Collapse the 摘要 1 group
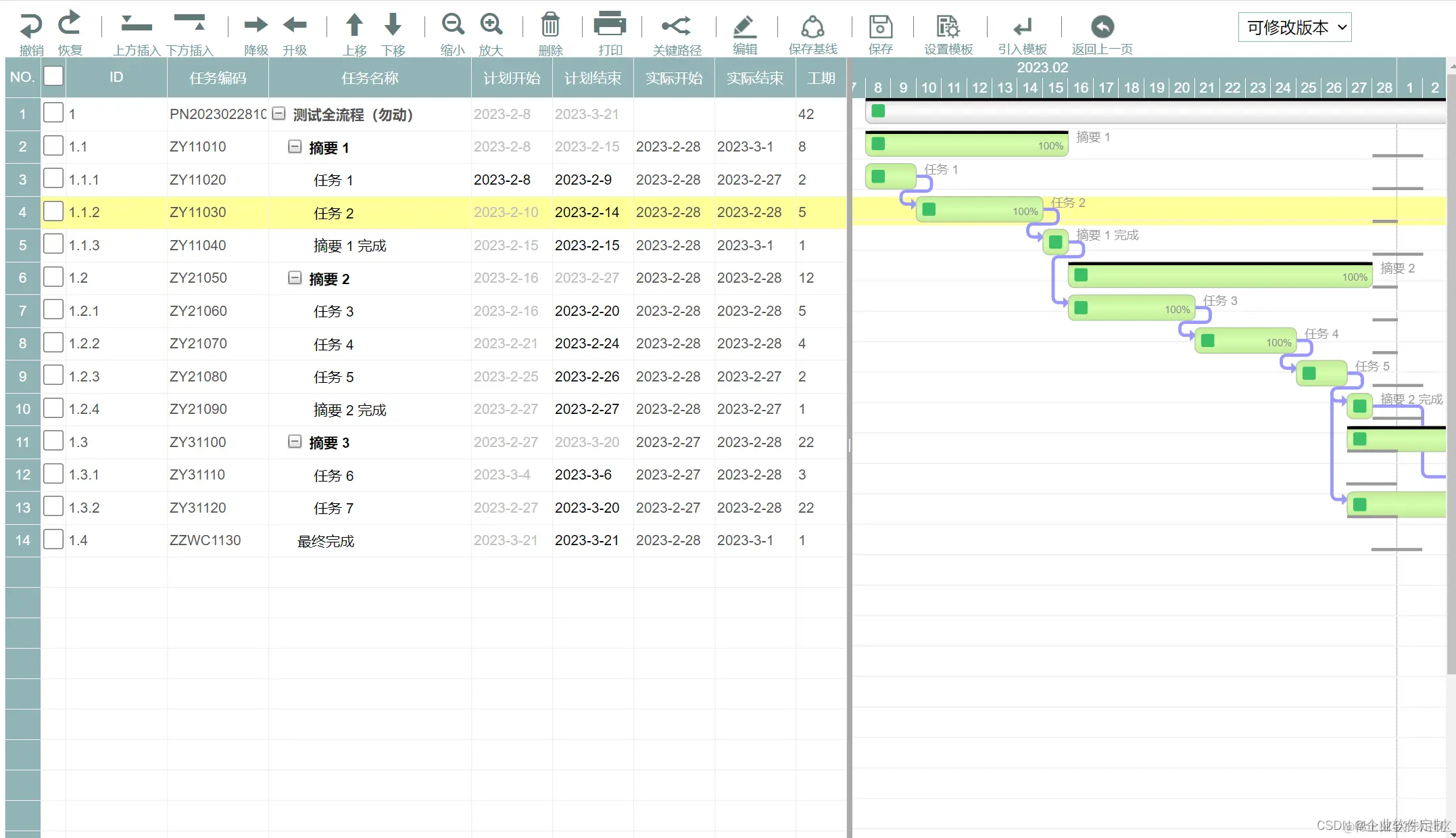Image resolution: width=1456 pixels, height=838 pixels. (295, 146)
